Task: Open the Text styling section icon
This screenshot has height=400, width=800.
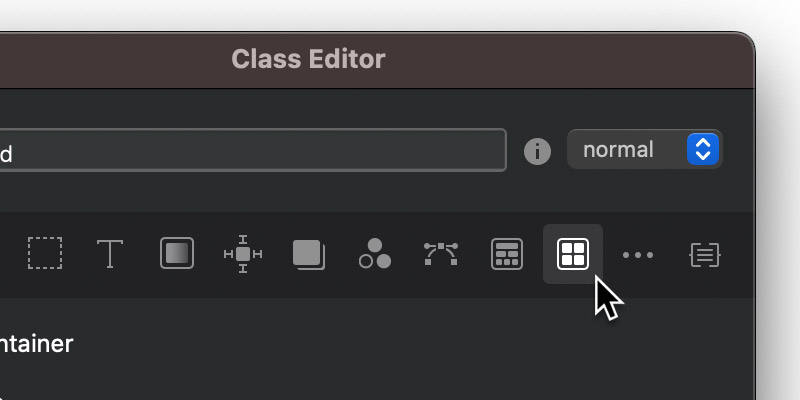Action: click(x=110, y=254)
